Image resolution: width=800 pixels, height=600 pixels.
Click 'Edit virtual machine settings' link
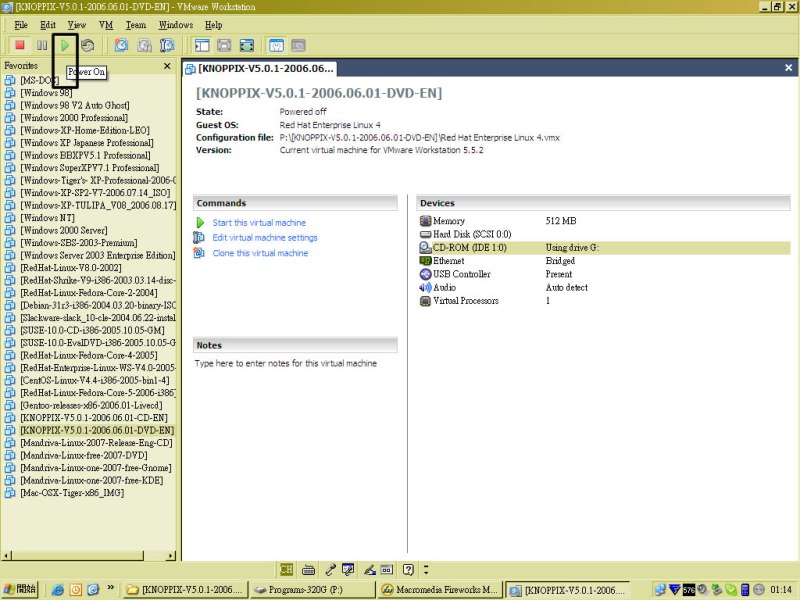click(x=265, y=237)
